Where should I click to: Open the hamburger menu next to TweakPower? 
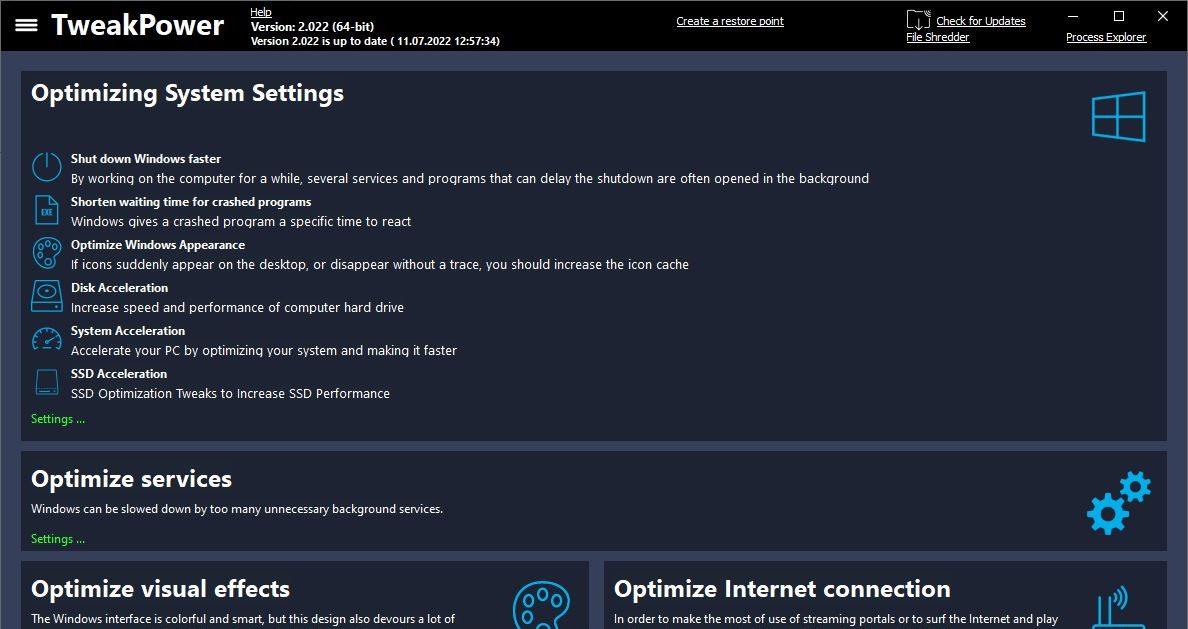pos(27,25)
